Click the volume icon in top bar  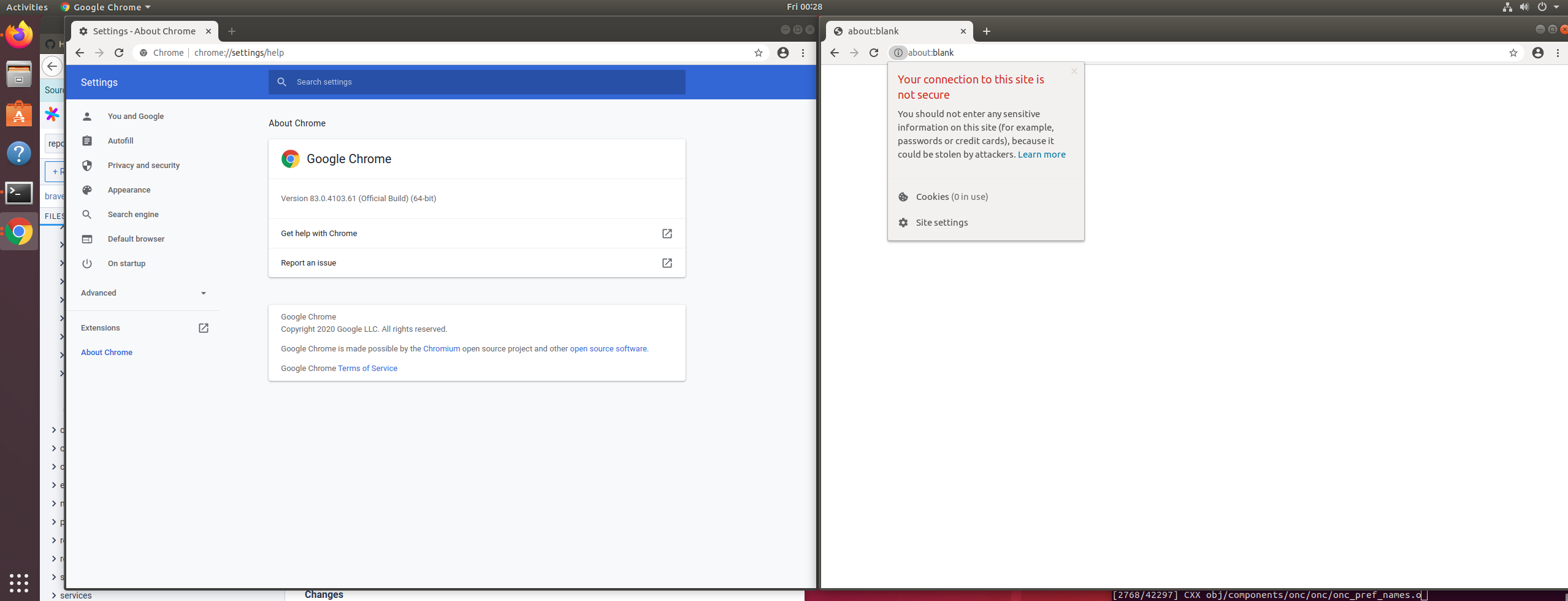coord(1524,7)
